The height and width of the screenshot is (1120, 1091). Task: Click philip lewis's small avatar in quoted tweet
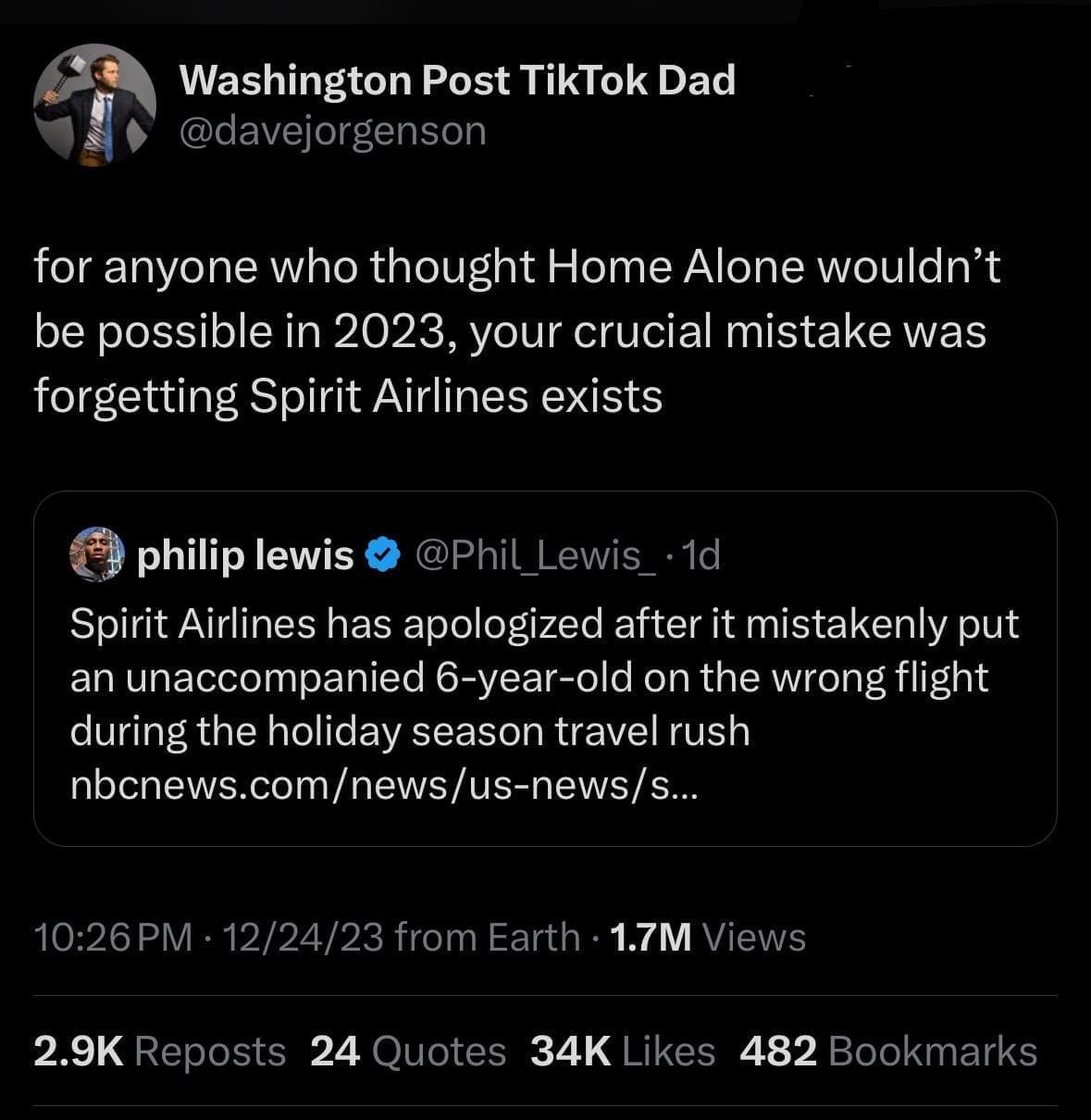[97, 555]
